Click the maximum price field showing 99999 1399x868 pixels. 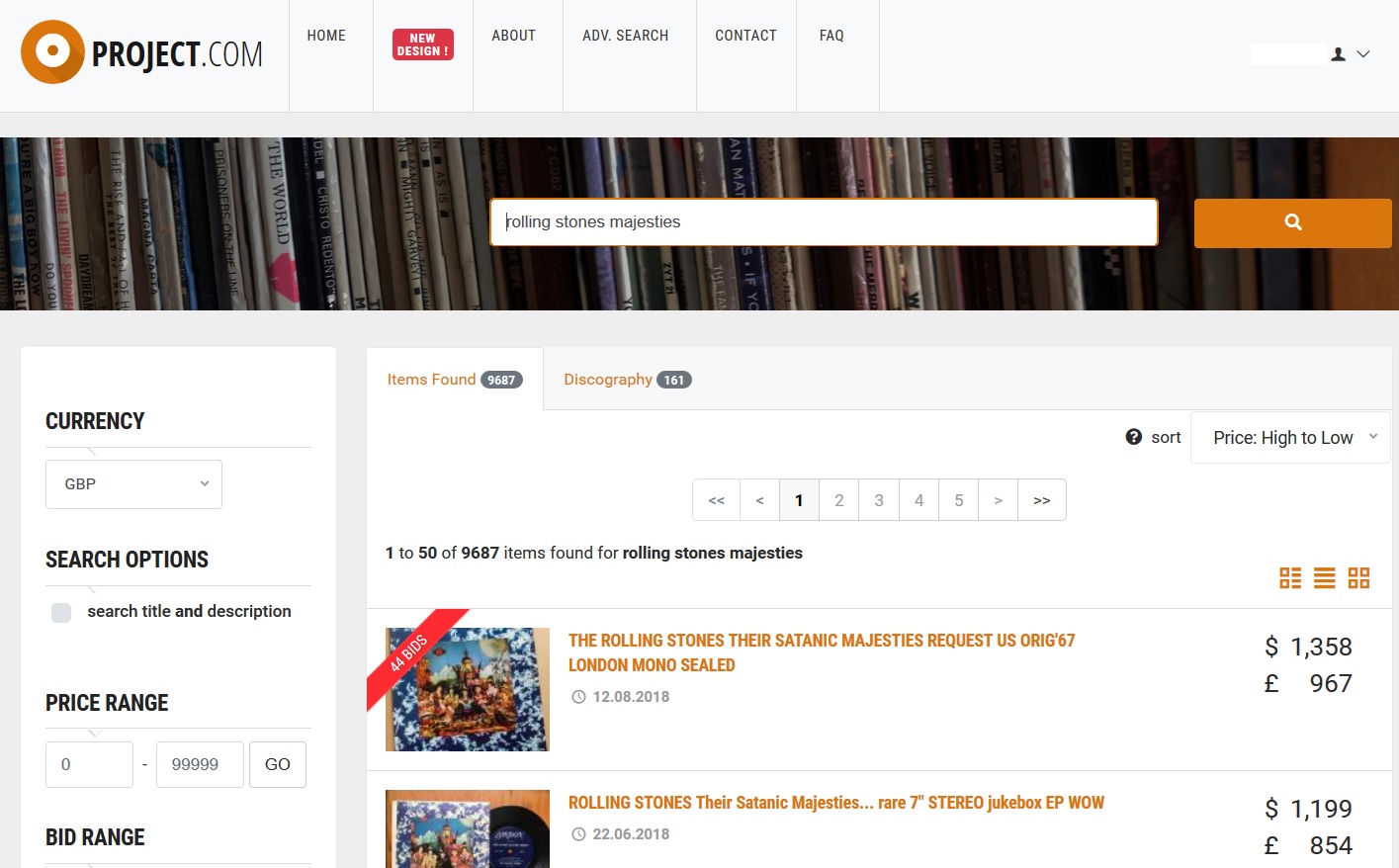click(200, 764)
